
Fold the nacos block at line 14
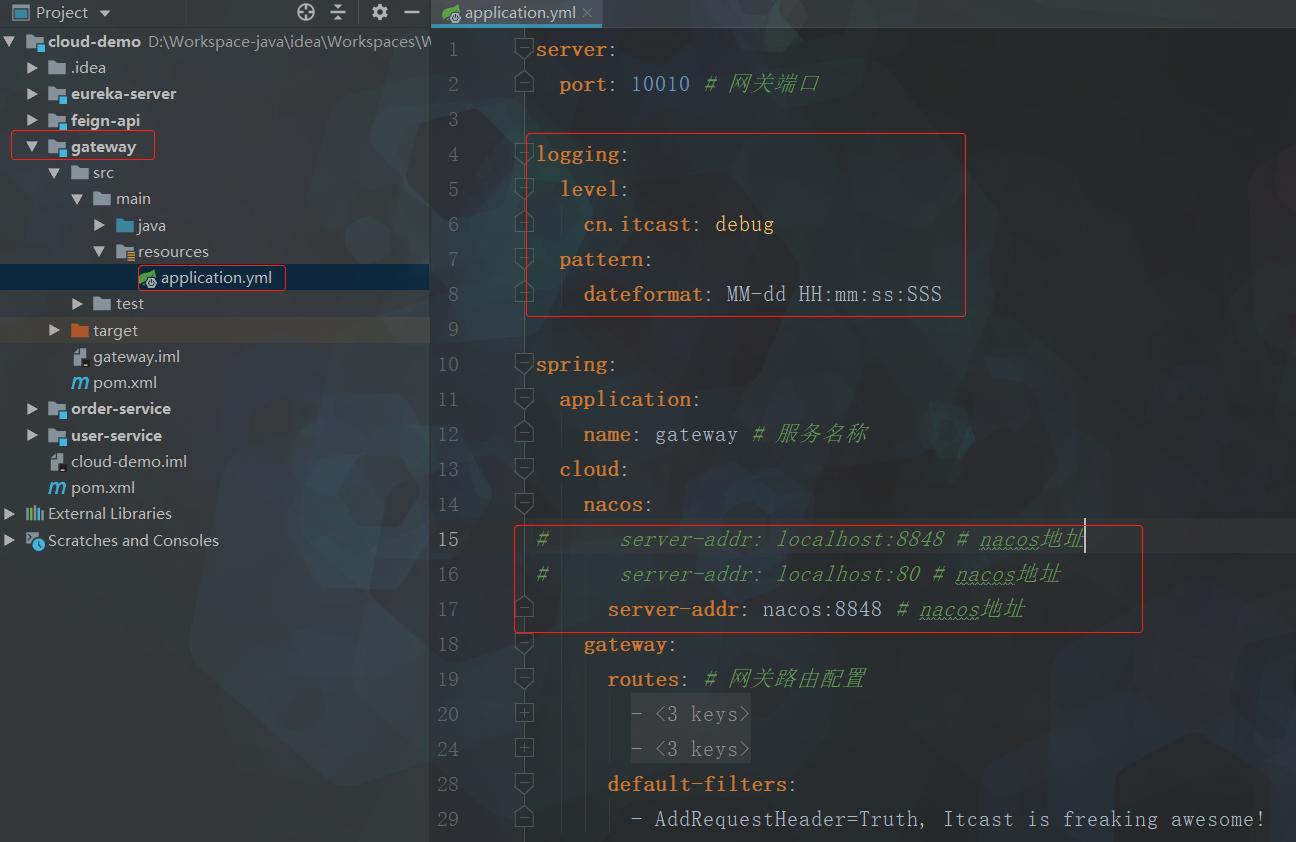523,502
